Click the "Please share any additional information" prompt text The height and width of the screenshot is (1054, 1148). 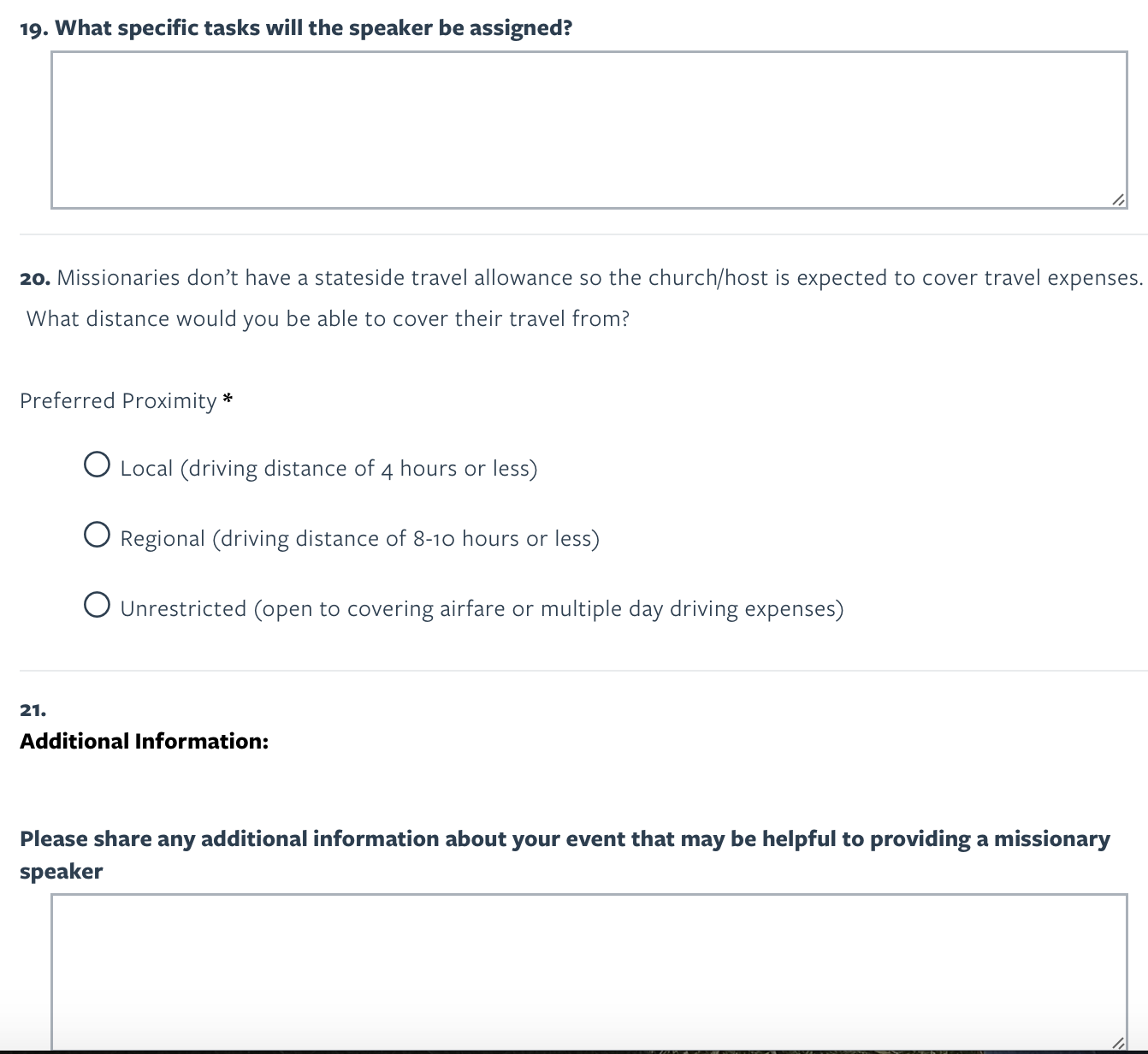[x=565, y=839]
